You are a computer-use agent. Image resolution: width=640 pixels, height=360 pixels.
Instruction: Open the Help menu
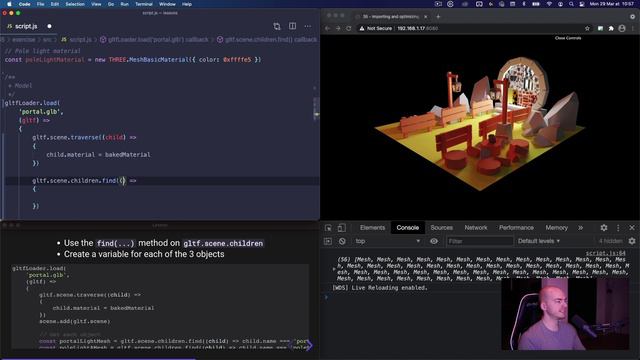pyautogui.click(x=187, y=4)
